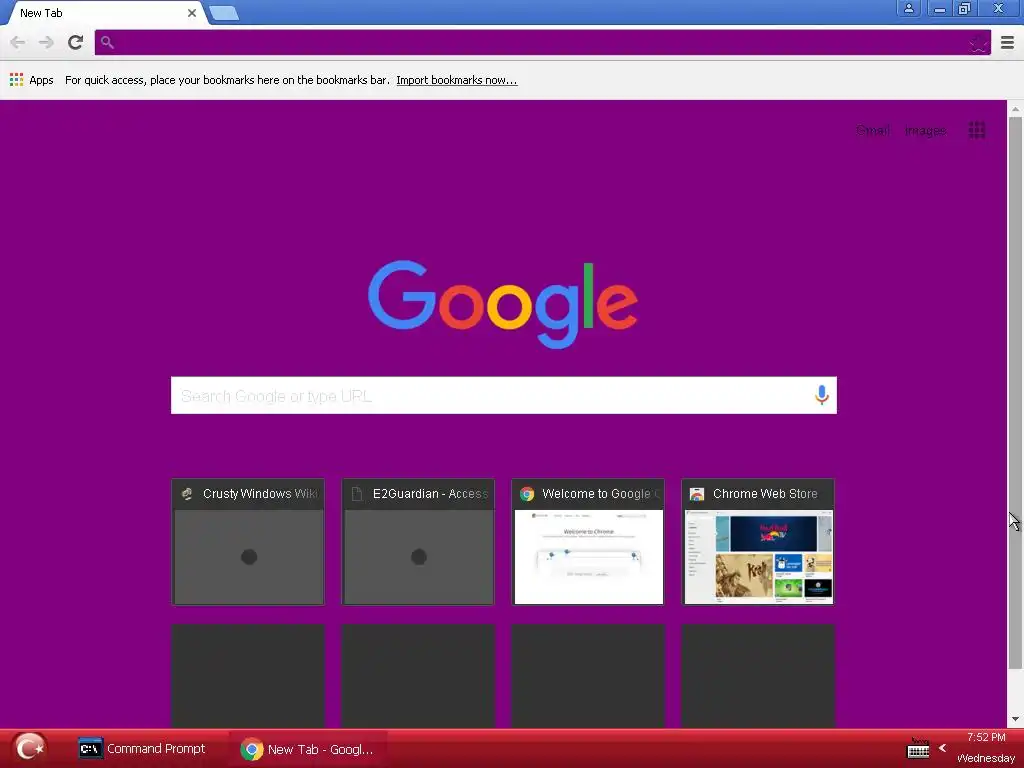Viewport: 1024px width, 768px height.
Task: Click the browser Back arrow
Action: click(18, 42)
